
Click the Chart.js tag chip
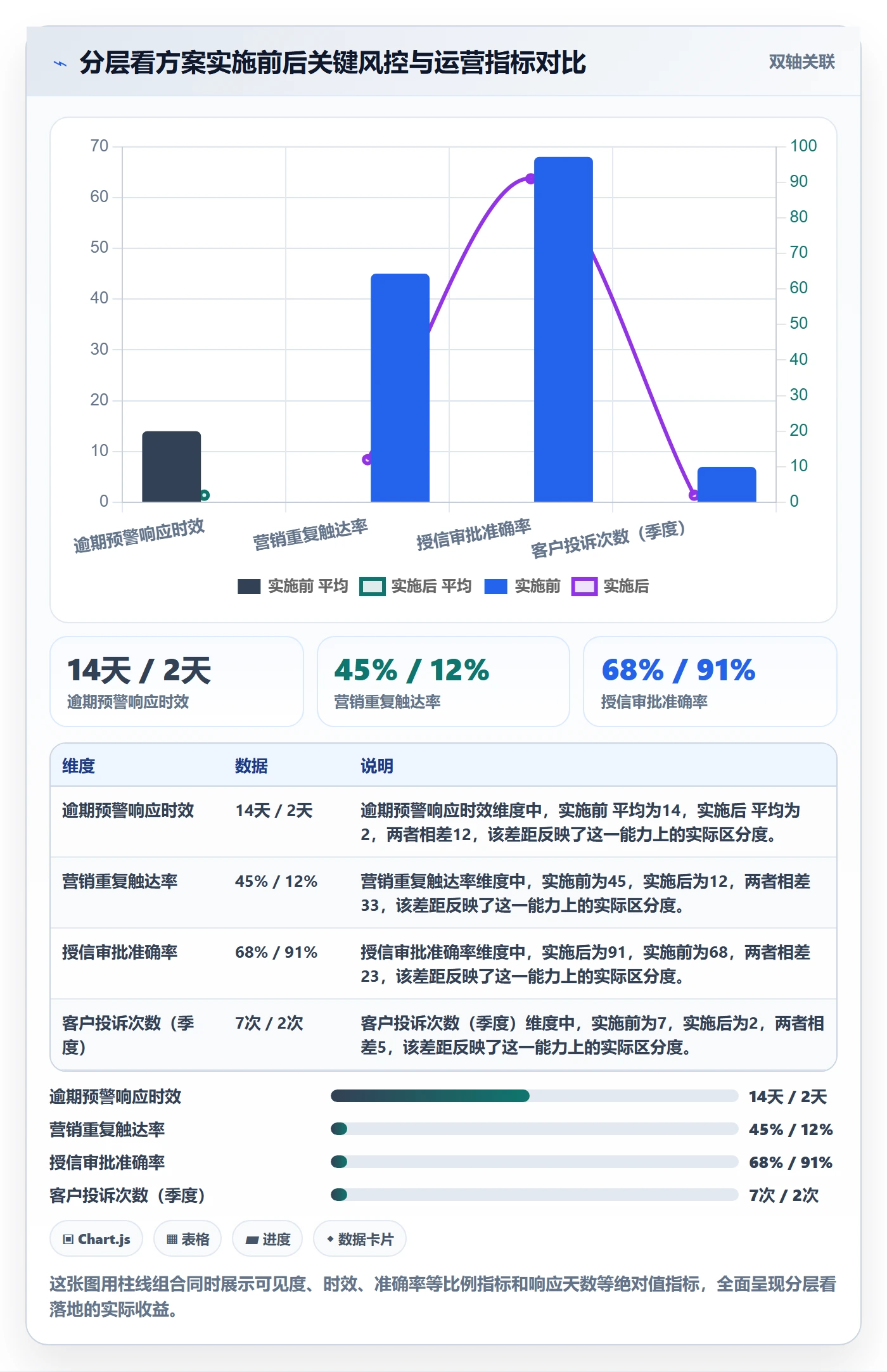[x=96, y=1239]
